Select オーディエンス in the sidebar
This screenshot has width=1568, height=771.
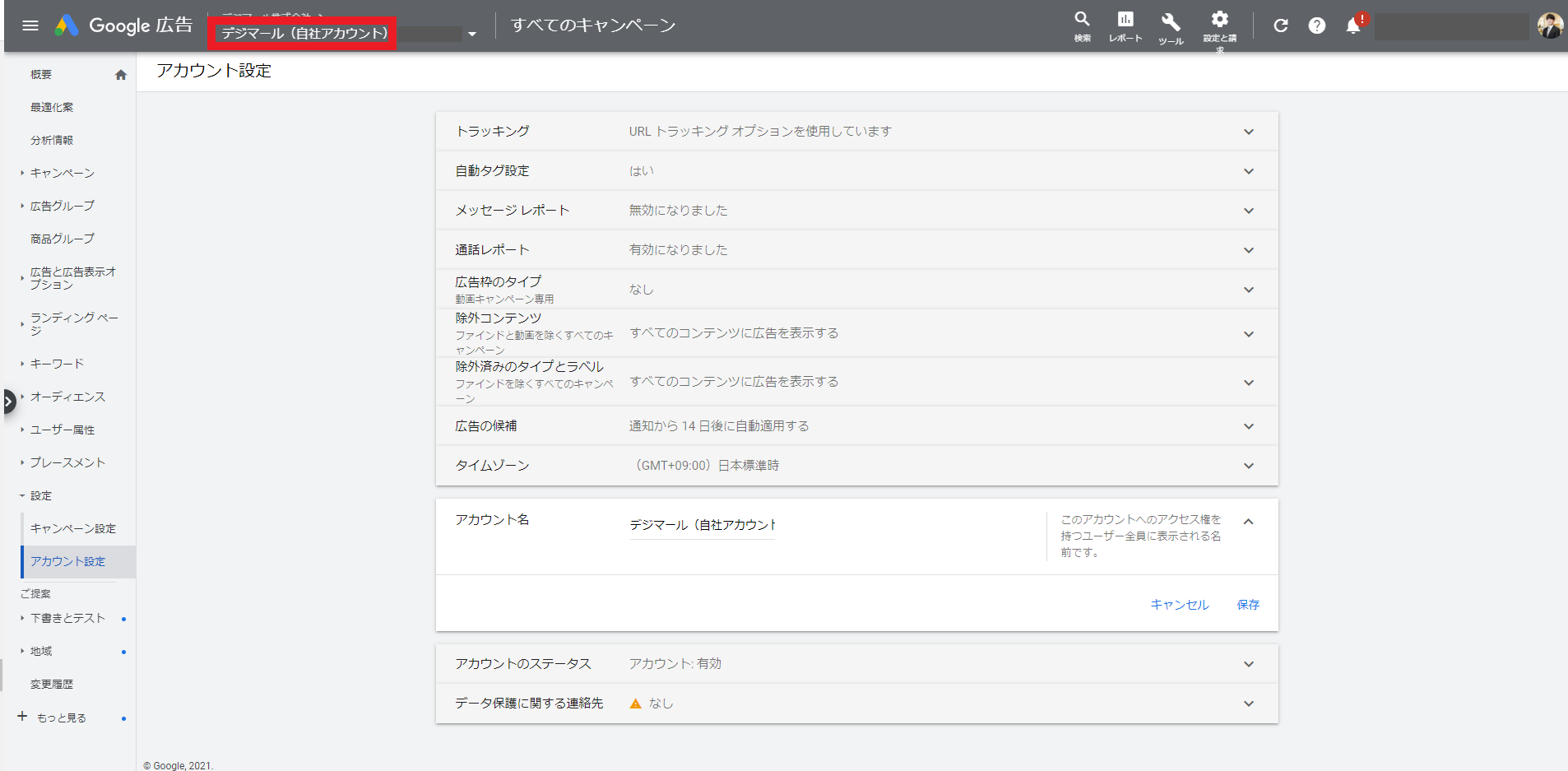point(67,397)
